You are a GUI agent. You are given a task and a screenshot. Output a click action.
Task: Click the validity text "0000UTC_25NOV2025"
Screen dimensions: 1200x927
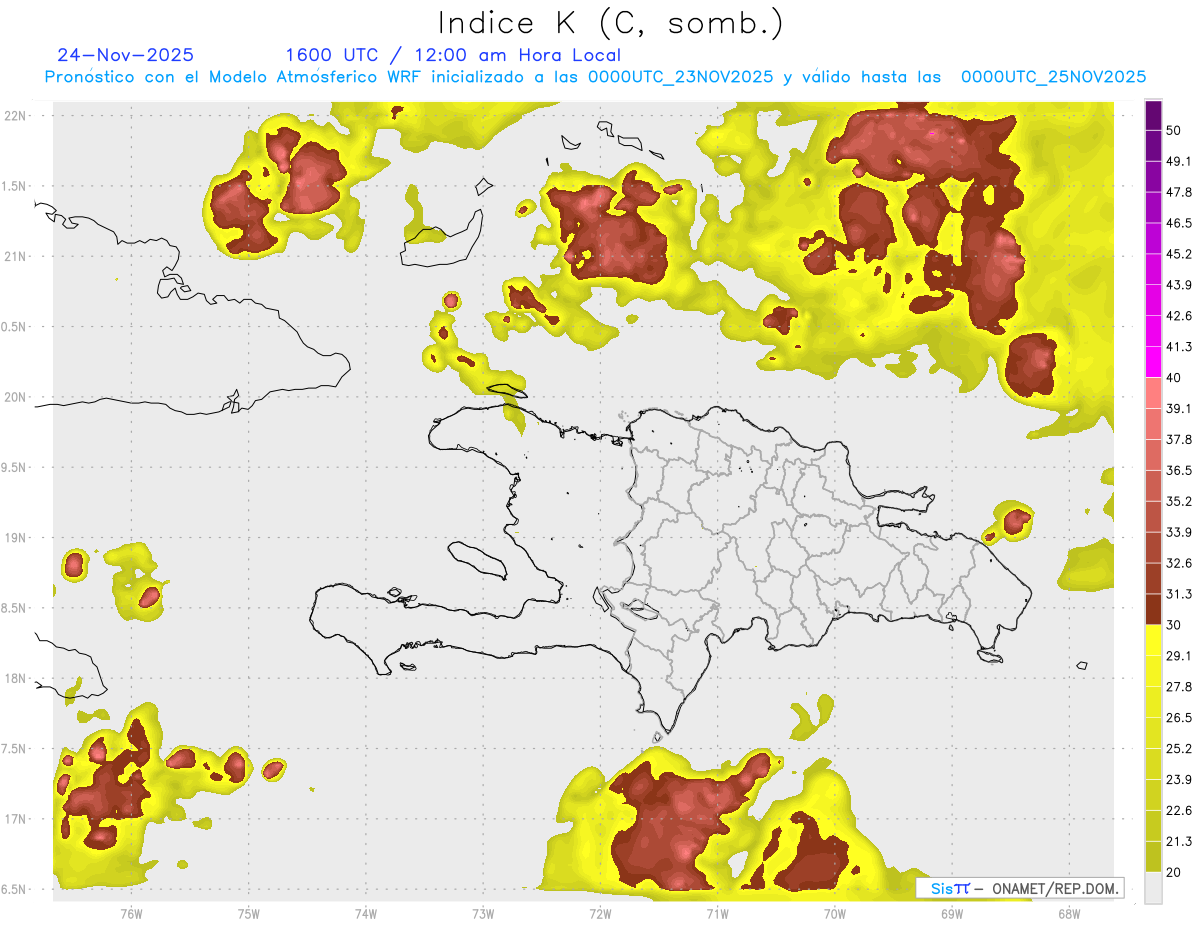[1053, 77]
